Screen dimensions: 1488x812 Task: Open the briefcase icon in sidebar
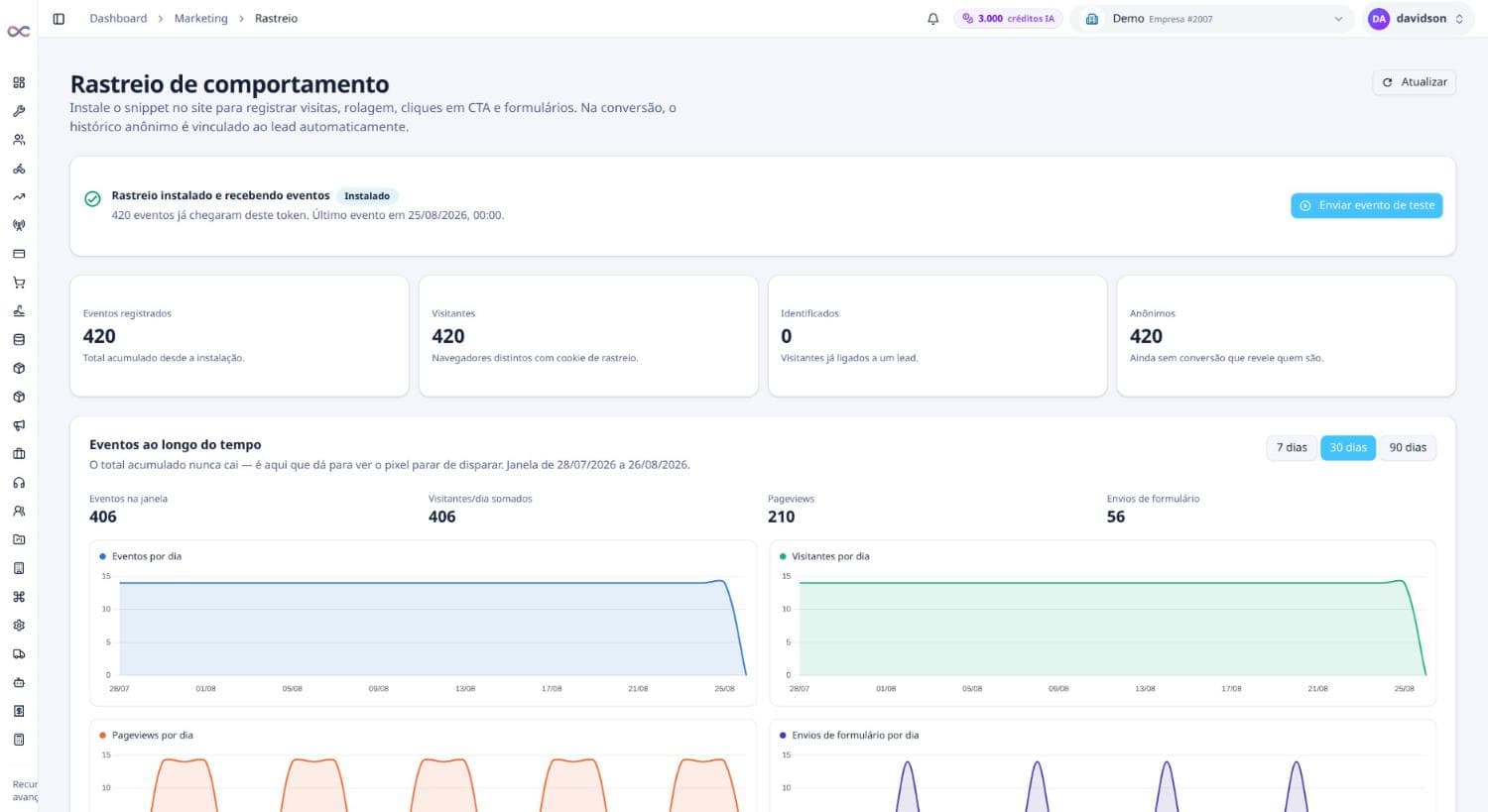click(x=19, y=454)
